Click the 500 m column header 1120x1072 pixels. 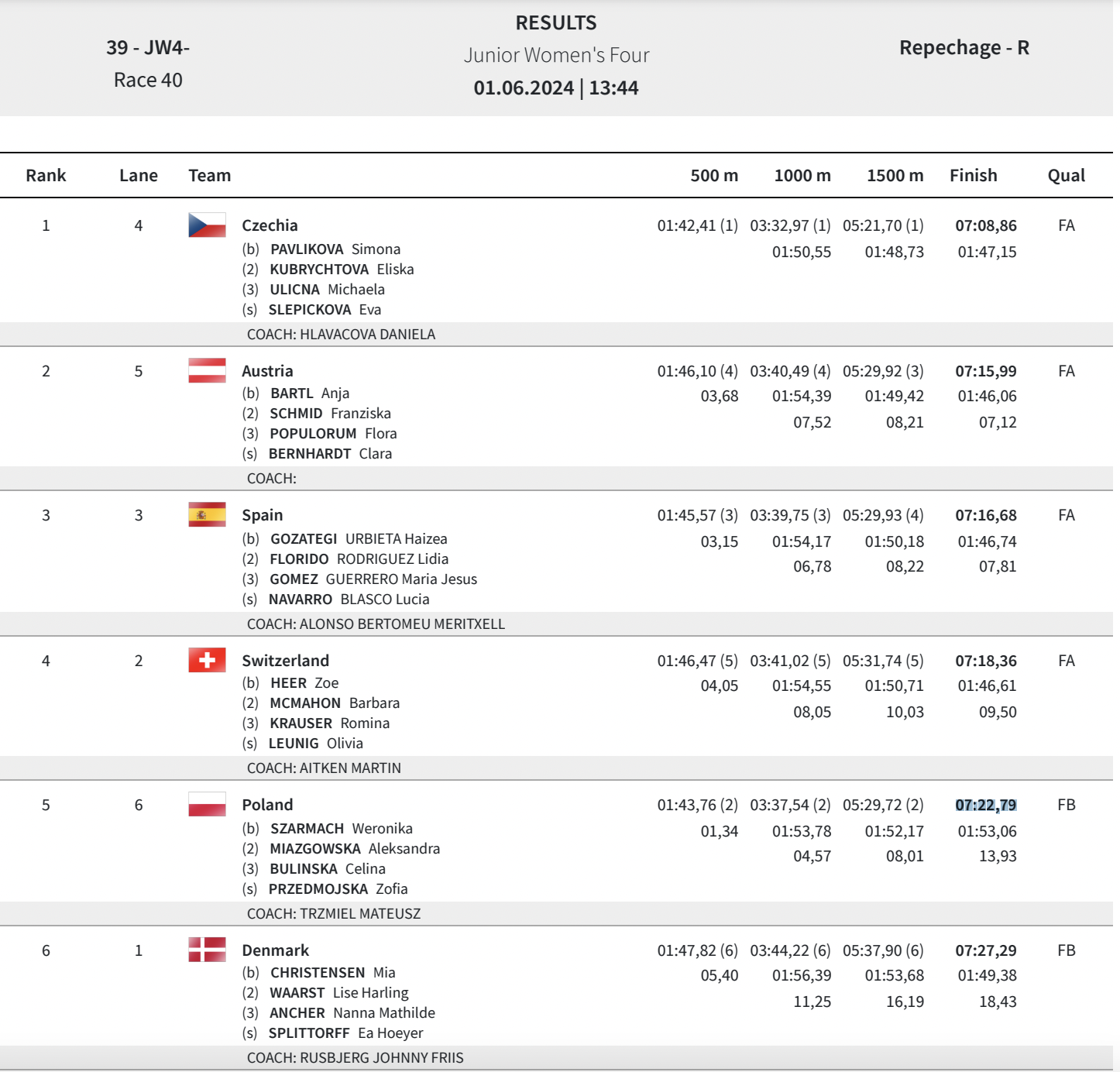713,176
